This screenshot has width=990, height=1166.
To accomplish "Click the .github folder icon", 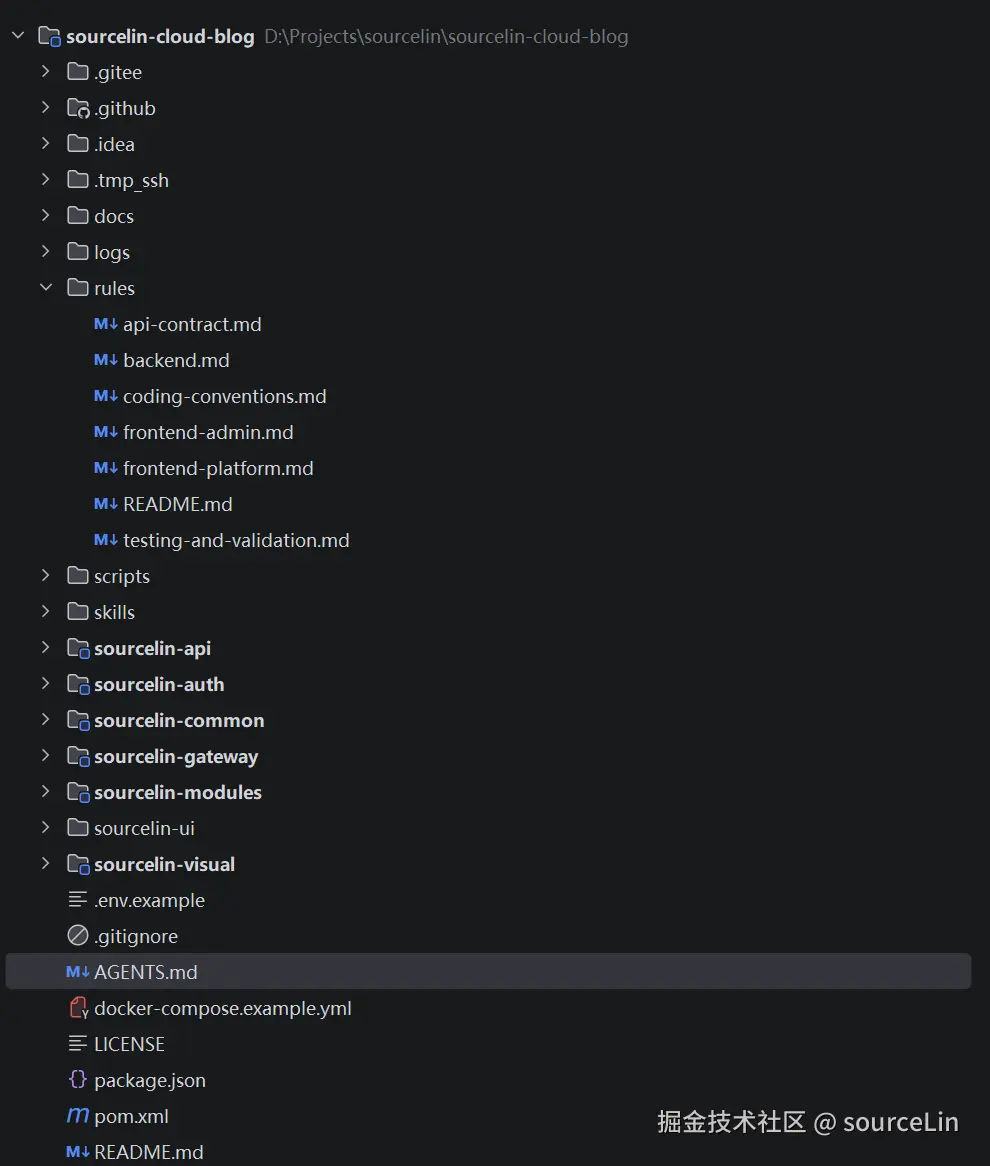I will tap(78, 109).
